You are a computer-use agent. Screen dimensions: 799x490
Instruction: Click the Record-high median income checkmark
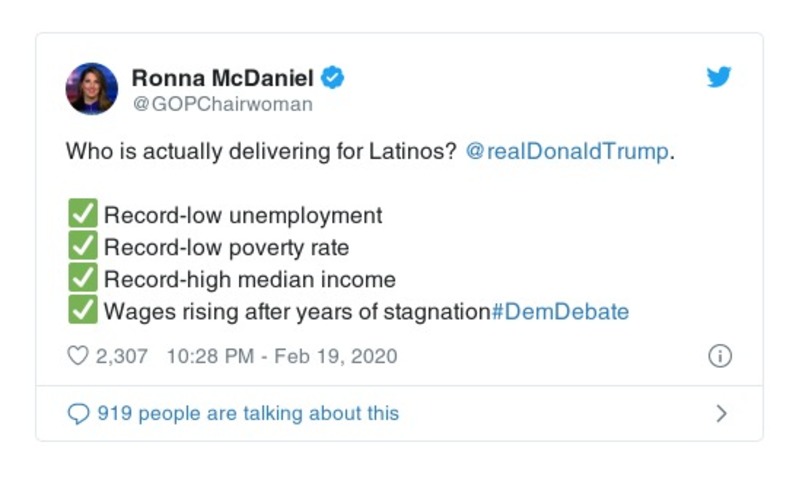[x=81, y=279]
